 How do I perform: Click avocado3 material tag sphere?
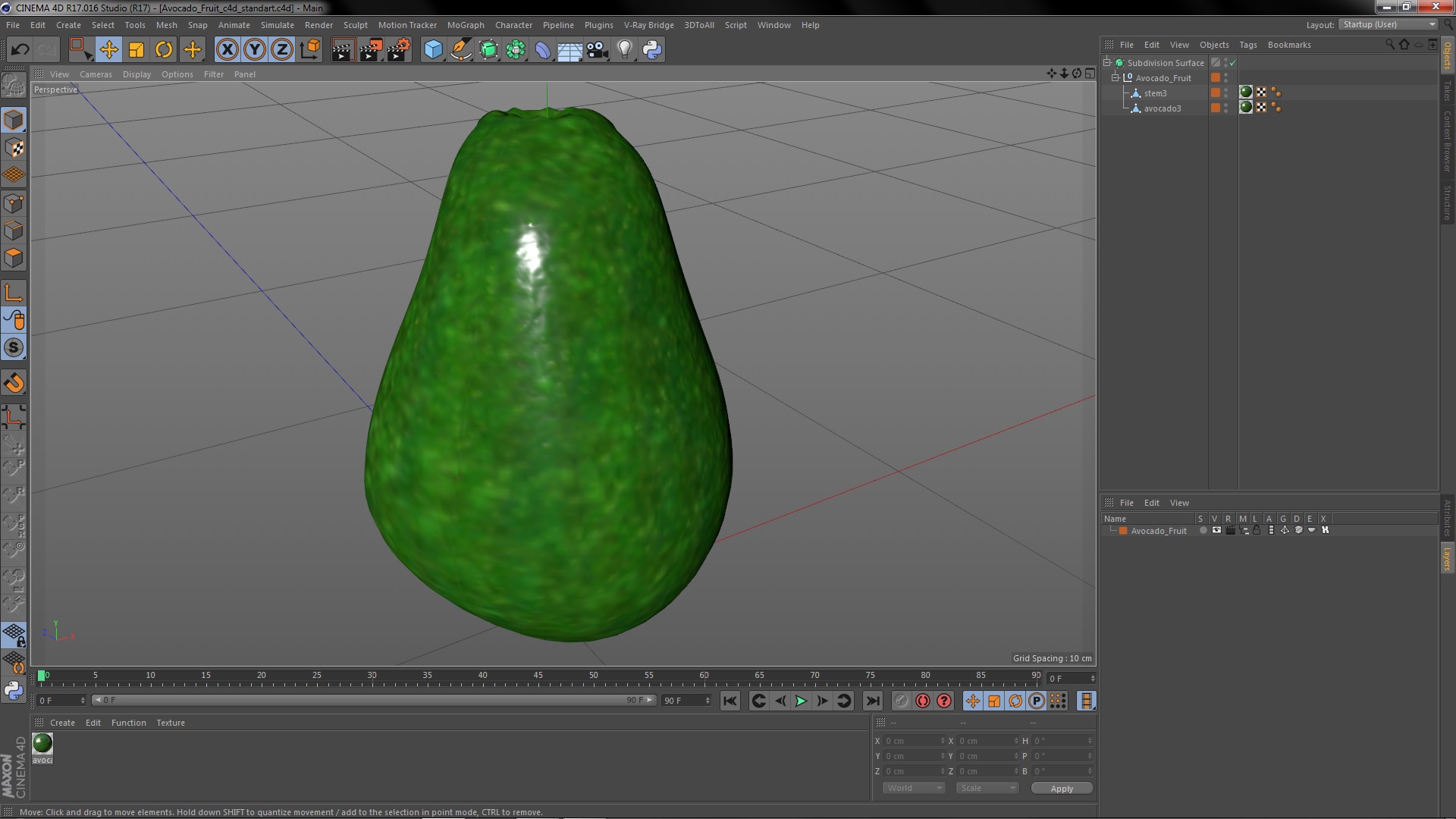(1246, 108)
